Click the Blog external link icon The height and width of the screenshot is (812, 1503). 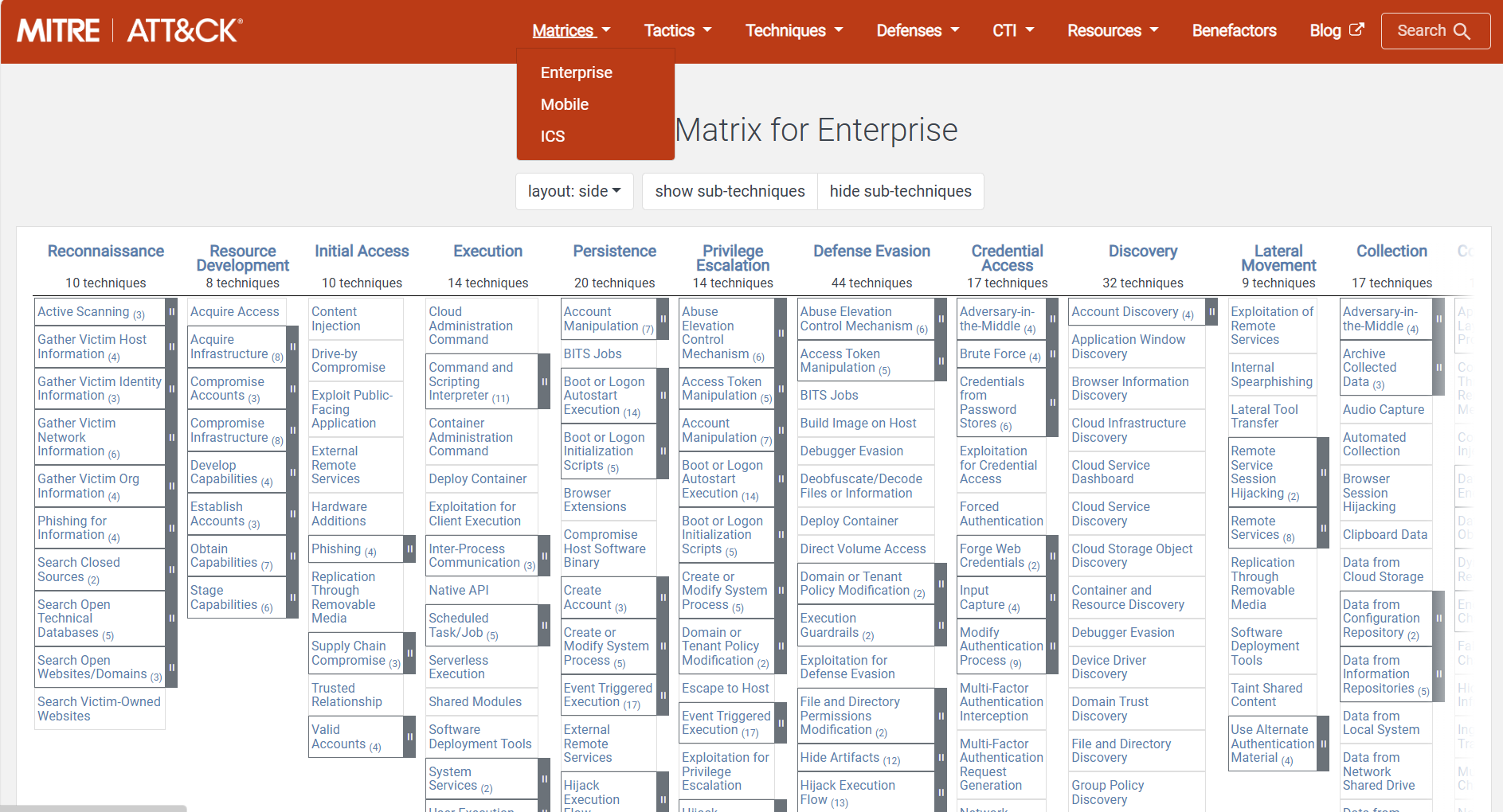1356,29
